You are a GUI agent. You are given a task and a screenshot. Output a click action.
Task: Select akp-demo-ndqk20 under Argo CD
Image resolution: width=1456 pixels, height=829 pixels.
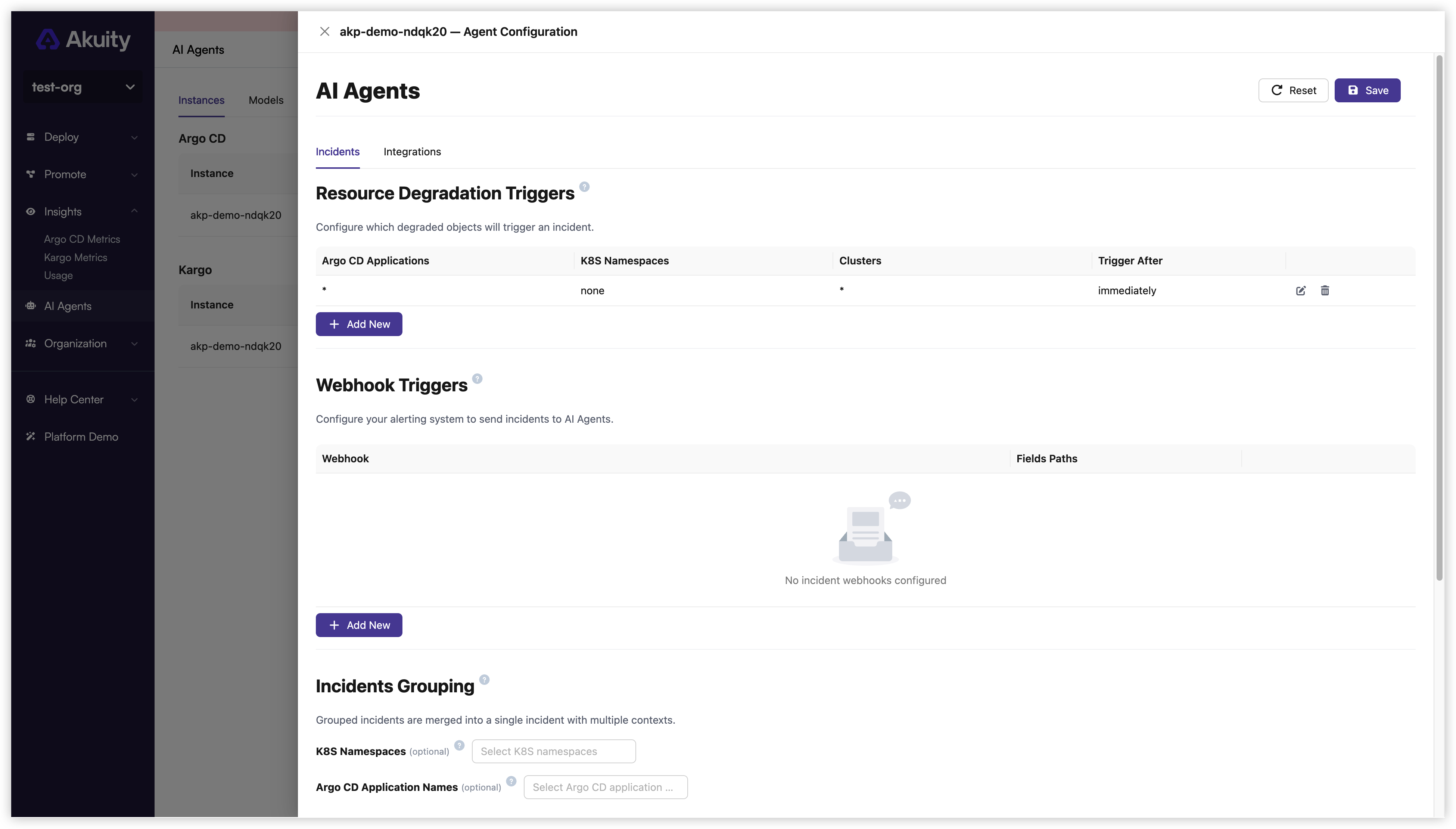pos(236,215)
